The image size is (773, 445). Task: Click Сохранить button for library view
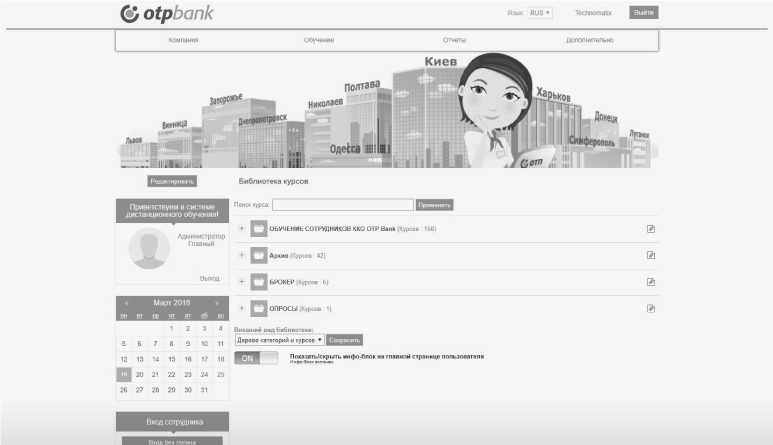345,340
